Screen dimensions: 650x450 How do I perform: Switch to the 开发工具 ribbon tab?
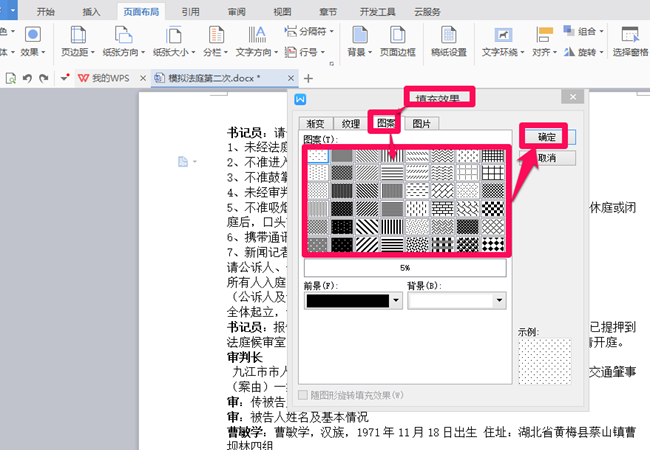(x=377, y=12)
